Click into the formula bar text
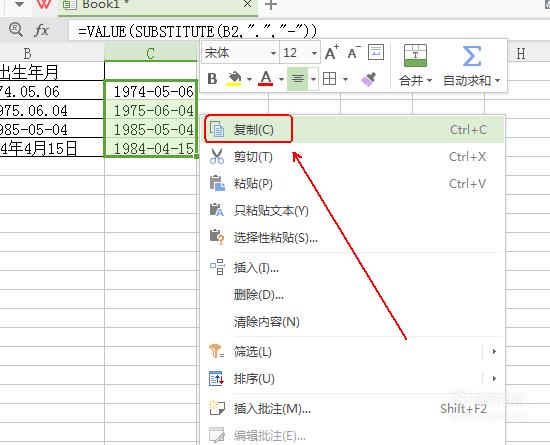The image size is (550, 445). [197, 31]
